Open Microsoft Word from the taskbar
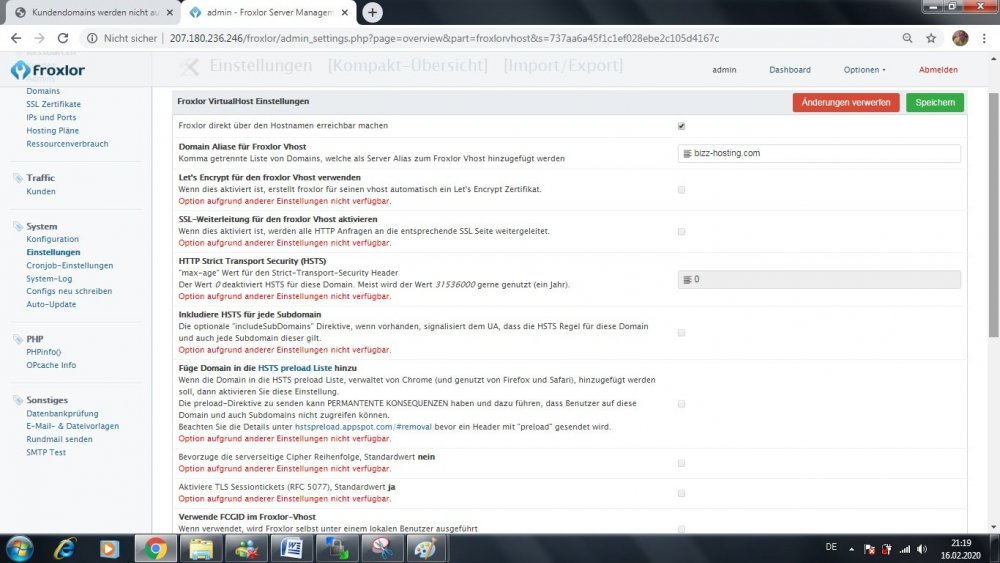Screen dimensions: 1000x563 tap(291, 548)
